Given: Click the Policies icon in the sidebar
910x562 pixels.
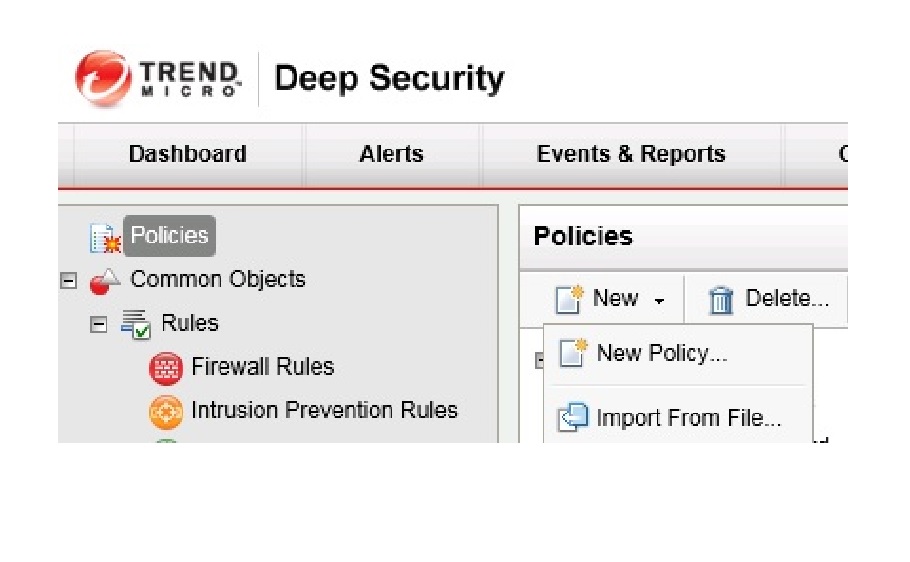Looking at the screenshot, I should [105, 238].
